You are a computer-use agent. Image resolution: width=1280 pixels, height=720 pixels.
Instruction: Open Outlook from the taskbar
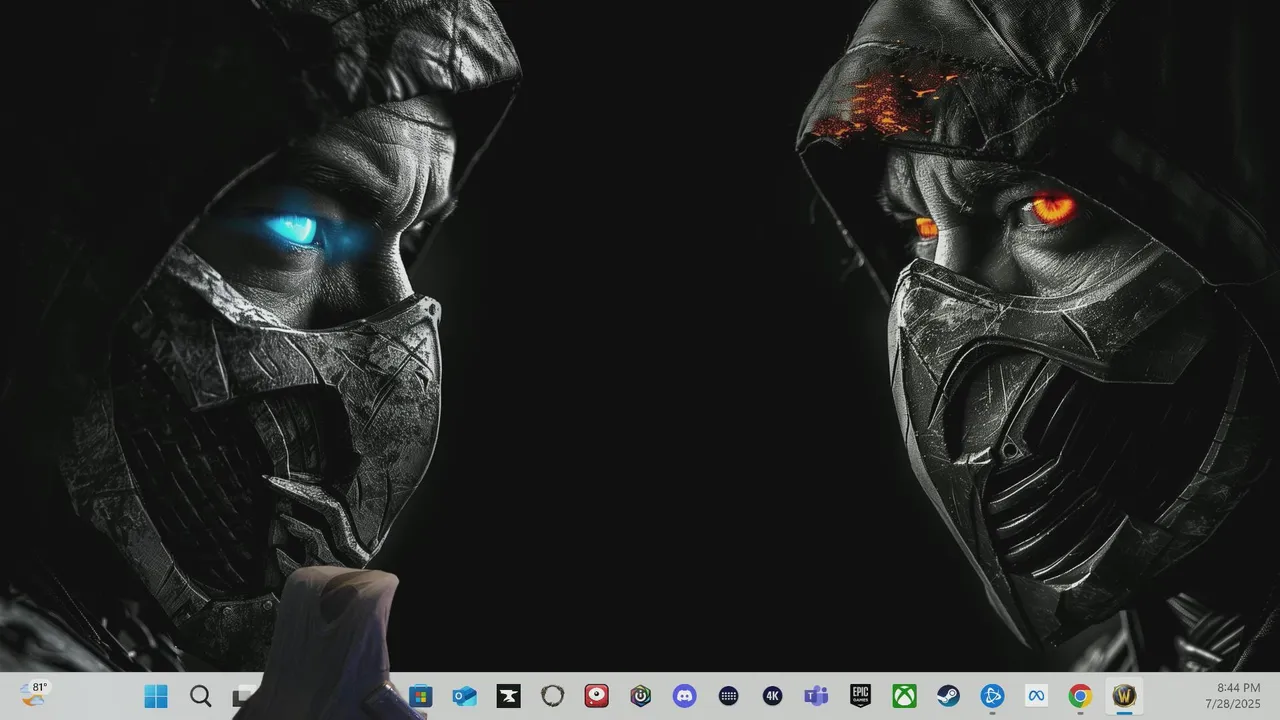click(464, 696)
